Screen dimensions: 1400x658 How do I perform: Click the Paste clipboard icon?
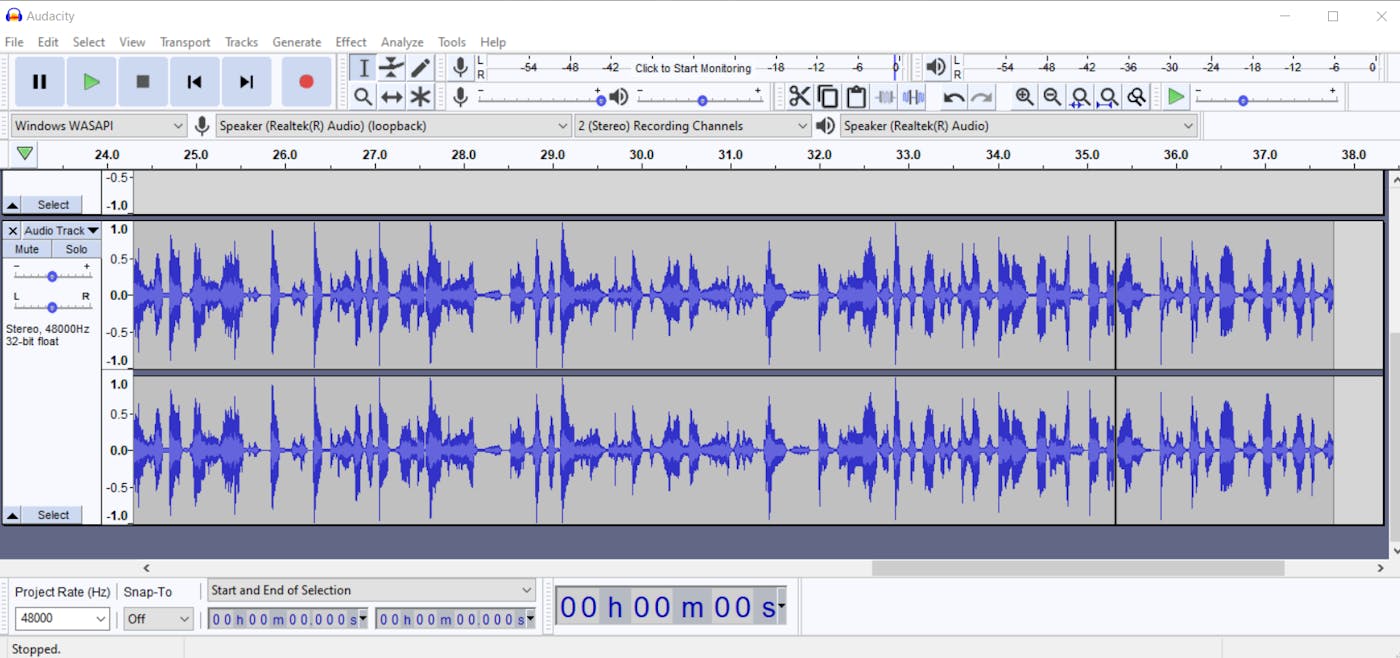pyautogui.click(x=856, y=97)
